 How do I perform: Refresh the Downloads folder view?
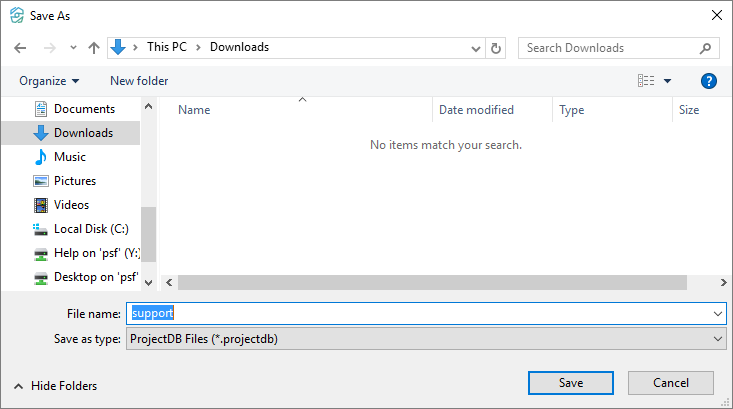pyautogui.click(x=497, y=48)
